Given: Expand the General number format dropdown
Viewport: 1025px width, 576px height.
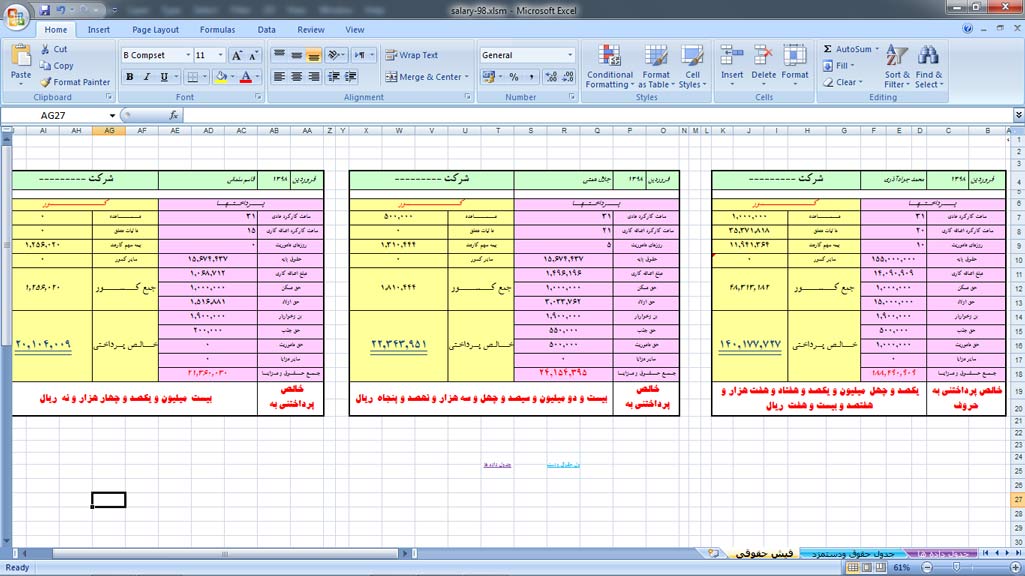Looking at the screenshot, I should pos(570,56).
